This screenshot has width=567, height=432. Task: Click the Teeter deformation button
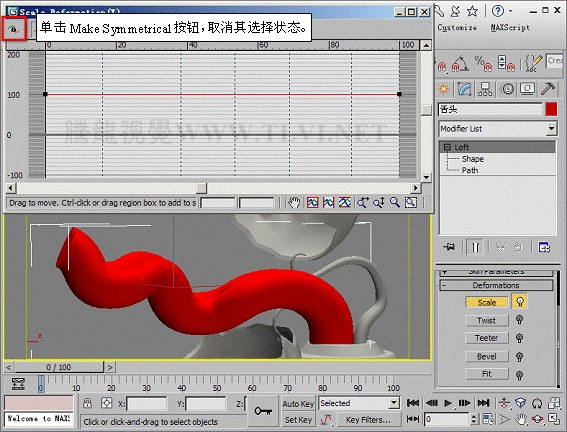pos(487,338)
